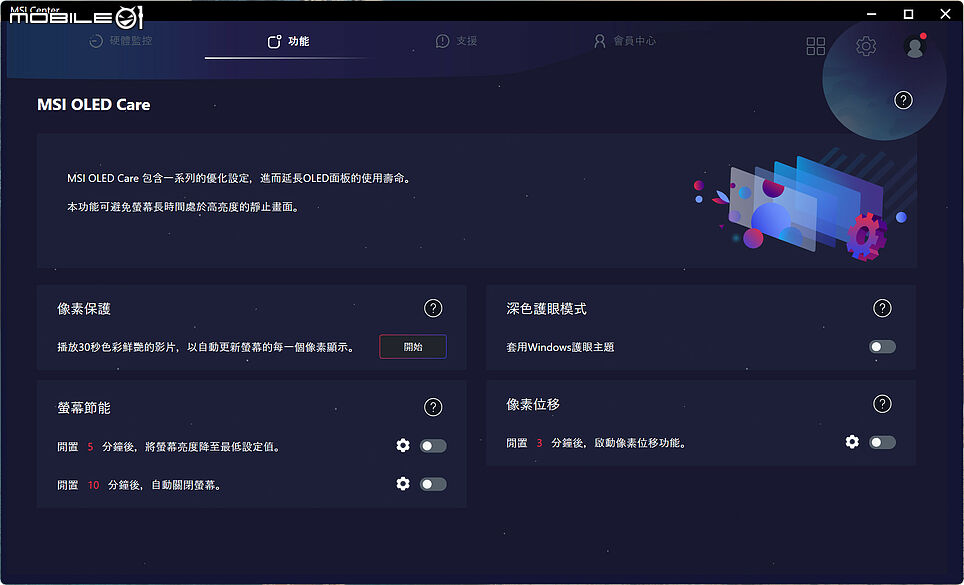
Task: Open the 支援 support tab
Action: pyautogui.click(x=456, y=41)
